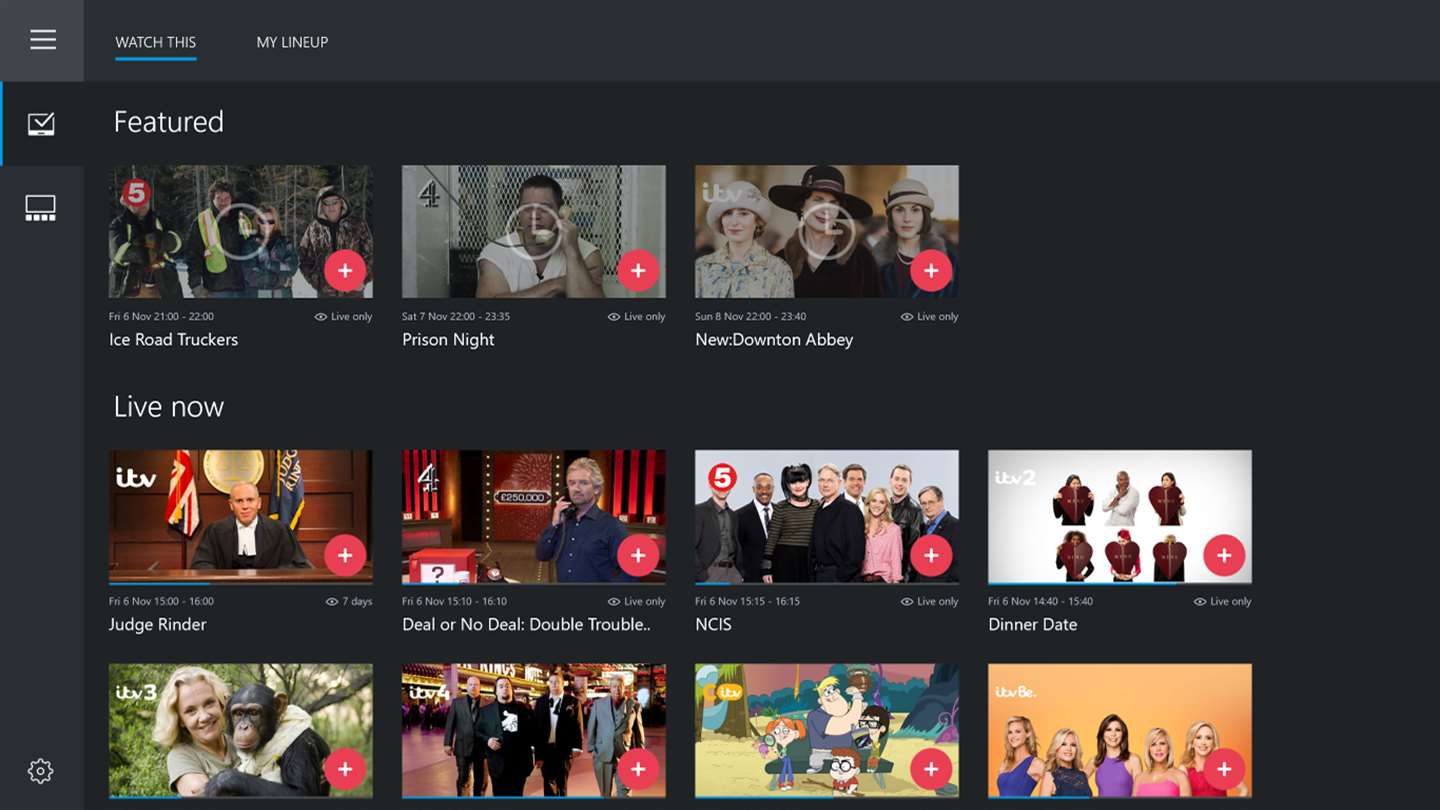Screen dimensions: 1440x810
Task: Click the Deal or No Deal progress bar
Action: tap(534, 583)
